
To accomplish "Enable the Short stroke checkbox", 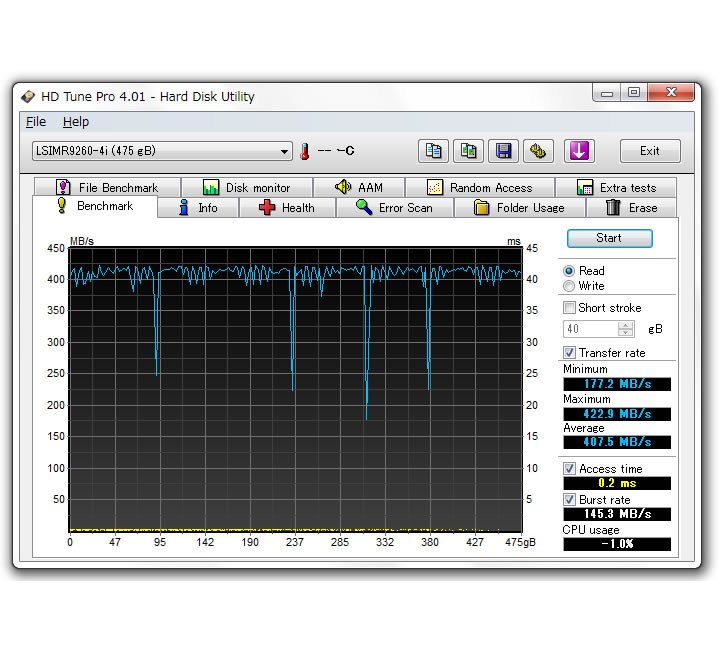I will pyautogui.click(x=570, y=308).
